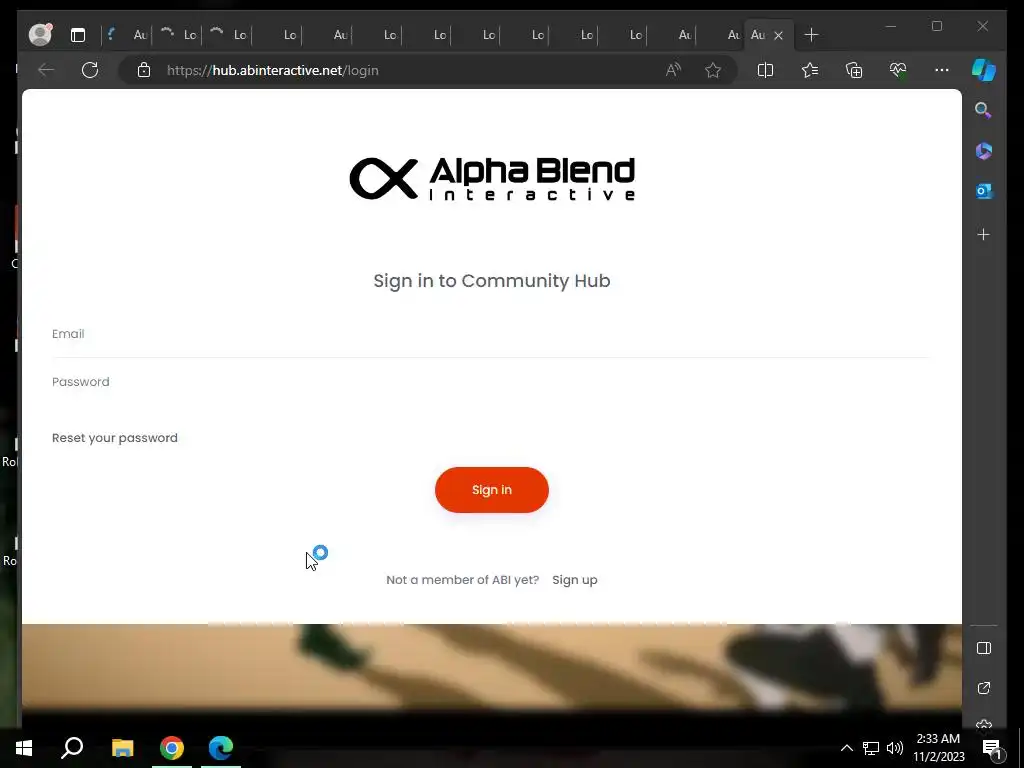
Task: Open the Windows Start menu
Action: 24,748
